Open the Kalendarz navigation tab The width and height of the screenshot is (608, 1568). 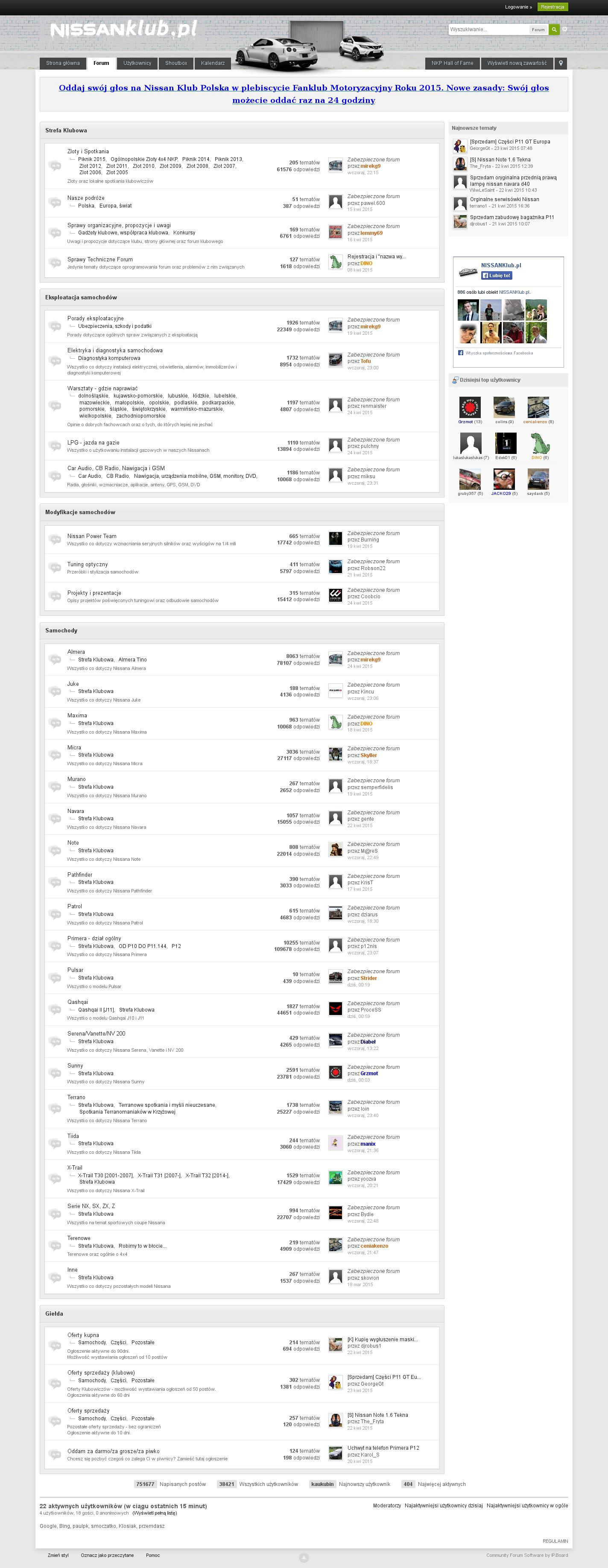pos(212,63)
